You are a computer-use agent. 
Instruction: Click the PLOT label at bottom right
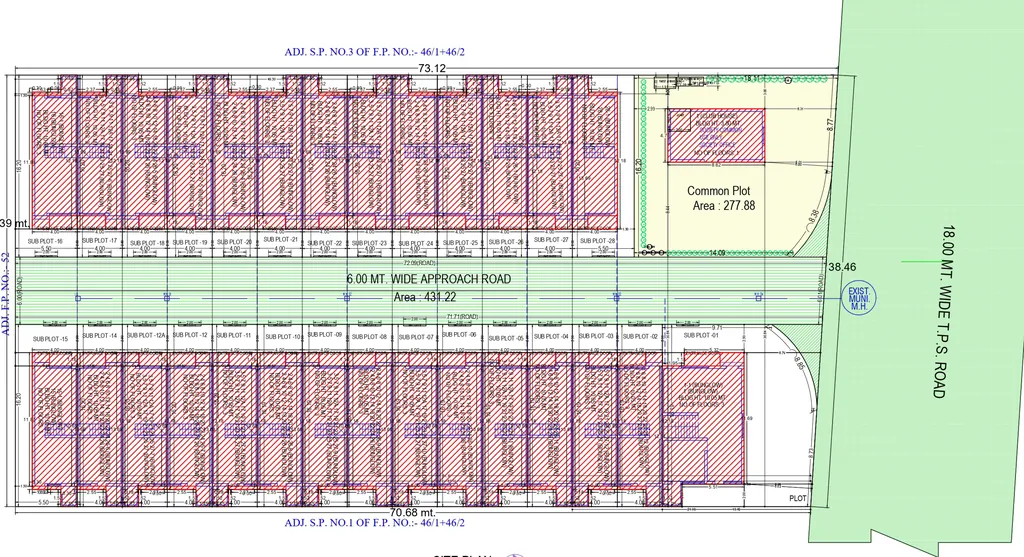coord(797,498)
